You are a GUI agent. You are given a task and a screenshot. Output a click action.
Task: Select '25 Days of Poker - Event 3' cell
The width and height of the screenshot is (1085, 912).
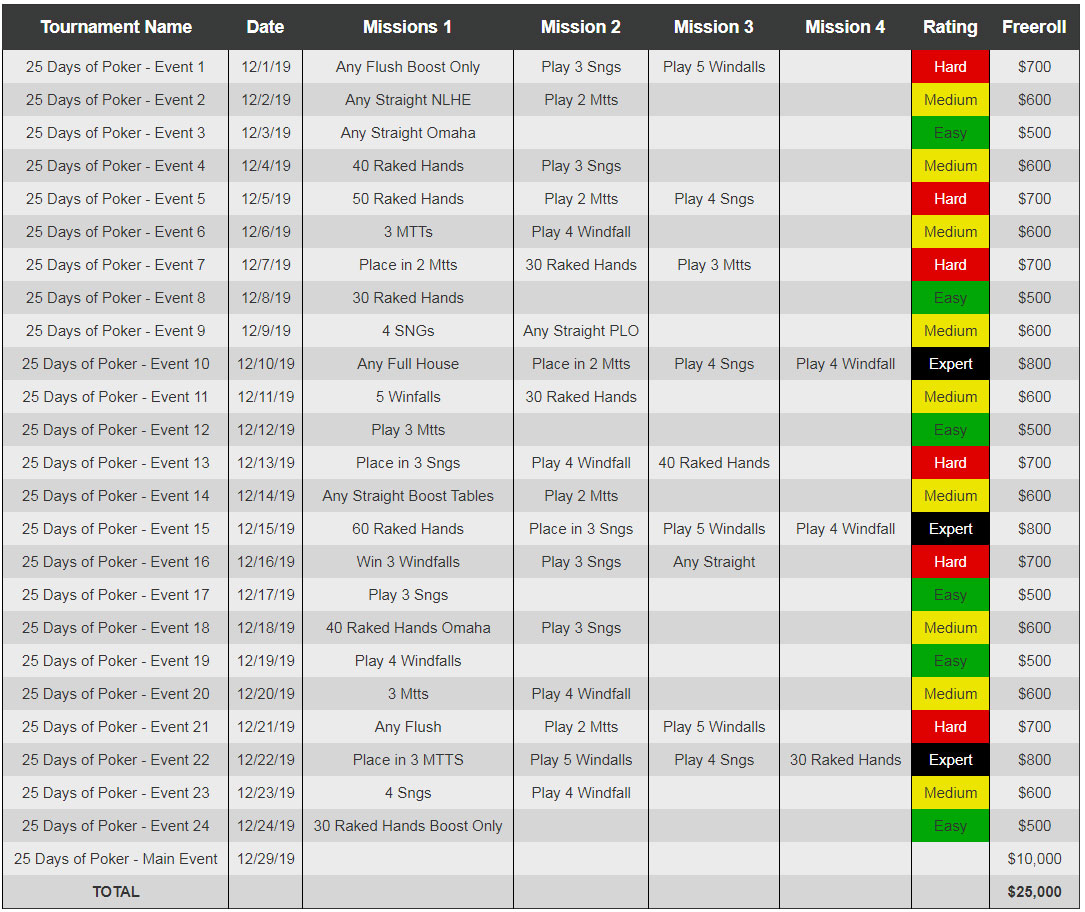tap(116, 133)
